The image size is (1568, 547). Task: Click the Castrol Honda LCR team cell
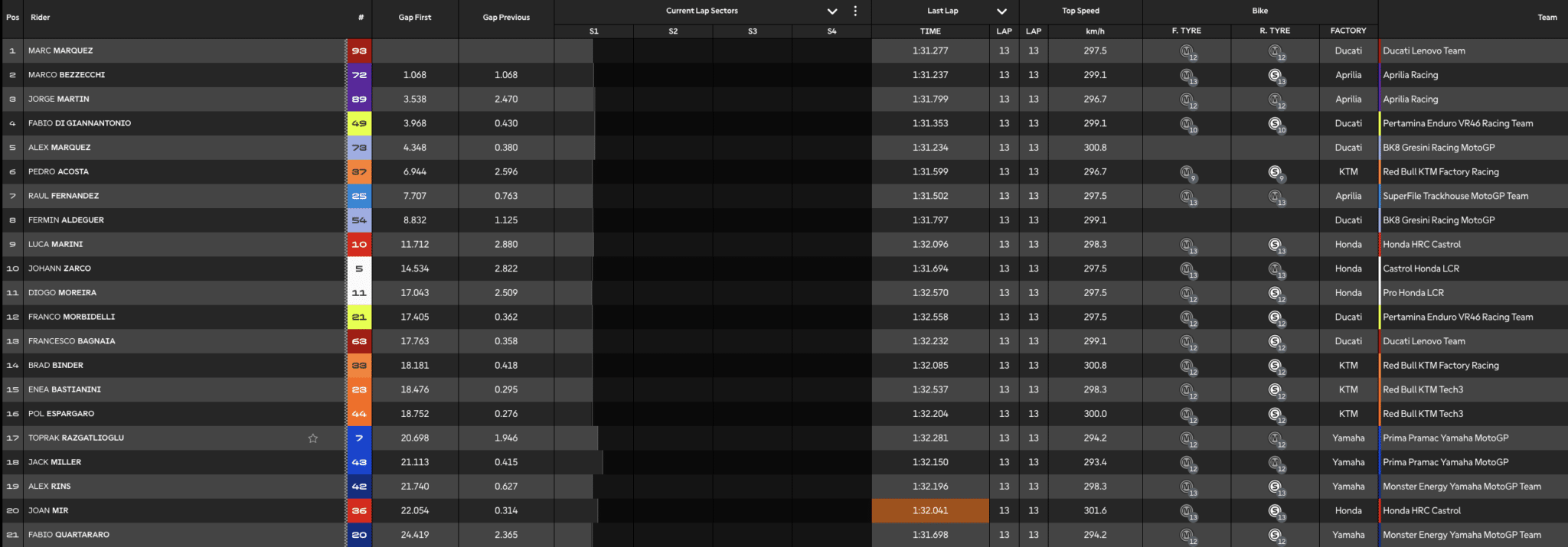[1421, 269]
